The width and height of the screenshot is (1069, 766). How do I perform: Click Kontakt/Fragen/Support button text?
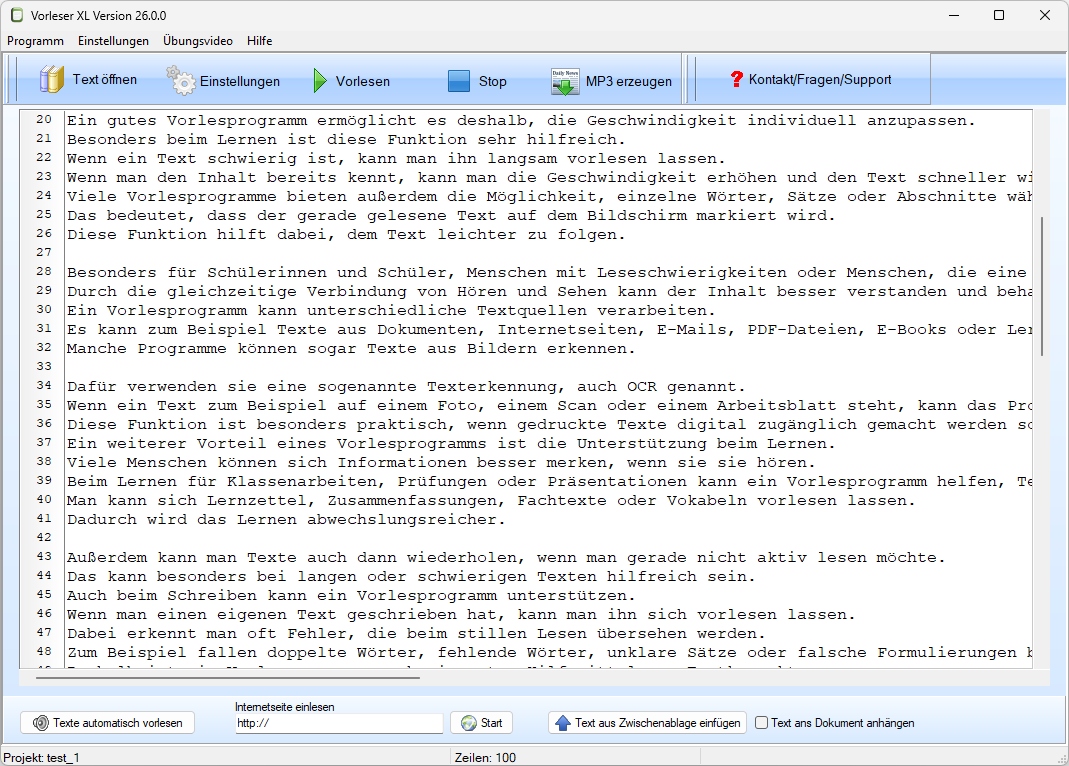pos(820,80)
